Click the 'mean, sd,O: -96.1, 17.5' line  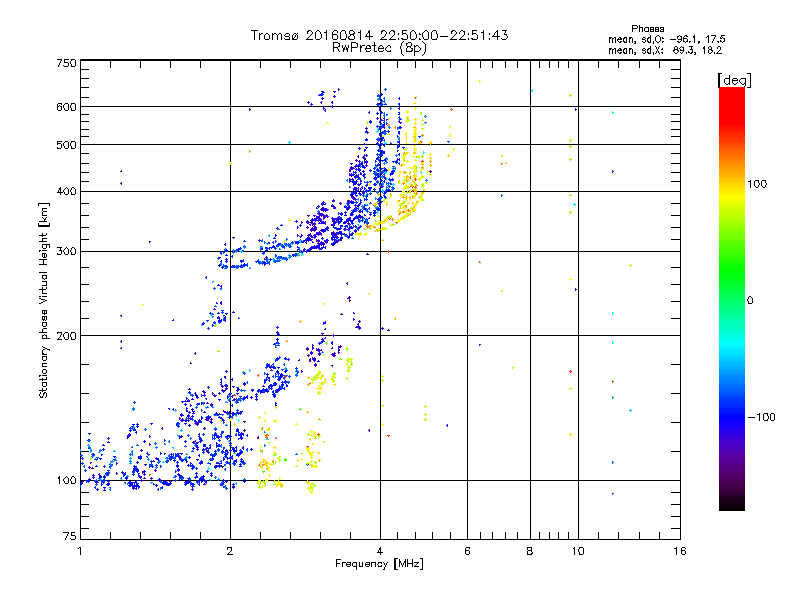pos(666,39)
